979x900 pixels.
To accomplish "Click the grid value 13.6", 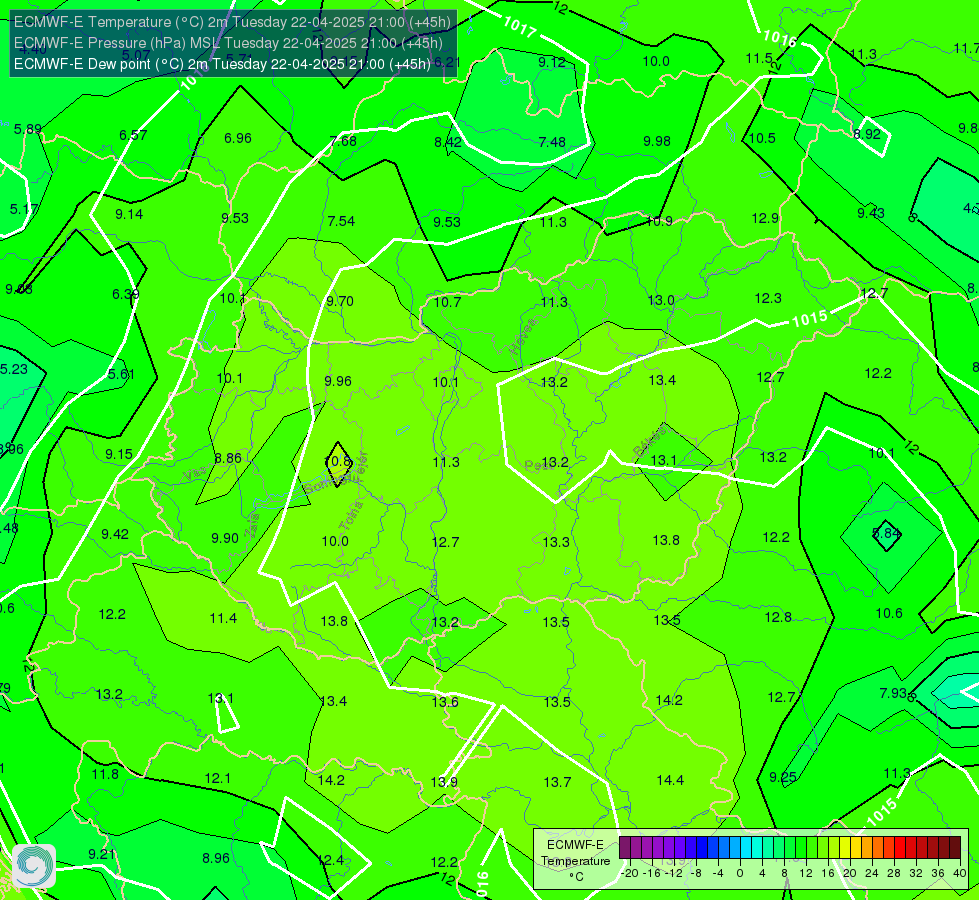I will click(x=445, y=702).
